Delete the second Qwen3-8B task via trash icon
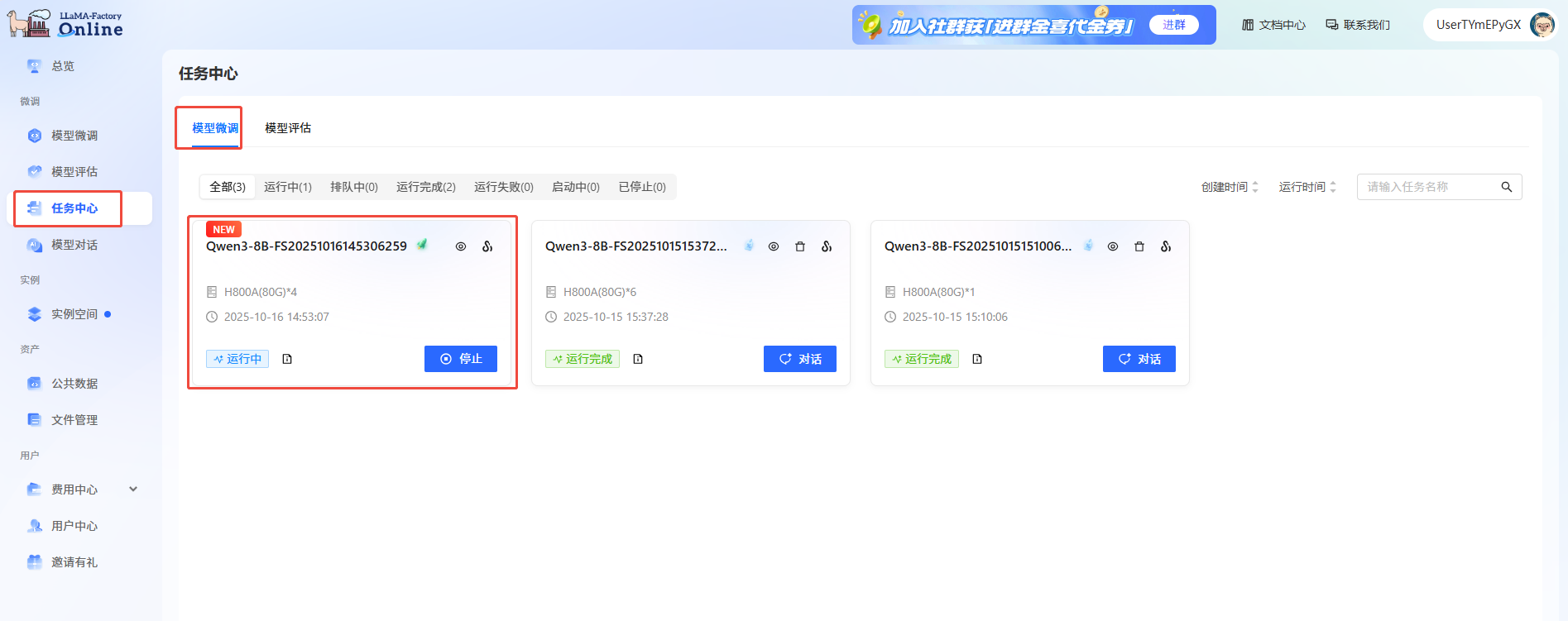1568x621 pixels. (800, 246)
